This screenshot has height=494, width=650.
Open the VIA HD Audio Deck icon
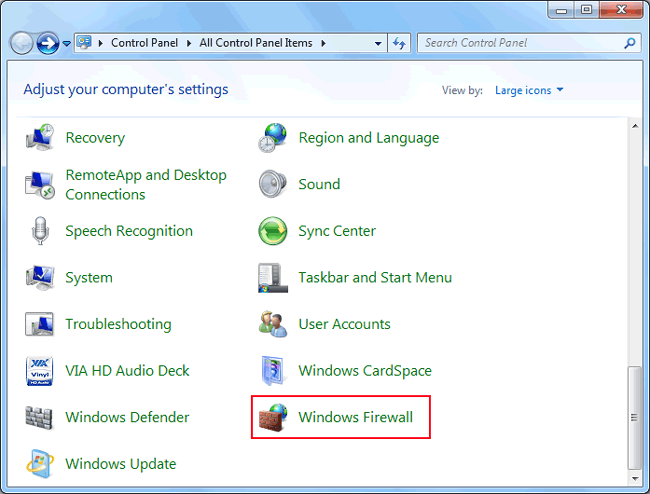click(x=39, y=371)
